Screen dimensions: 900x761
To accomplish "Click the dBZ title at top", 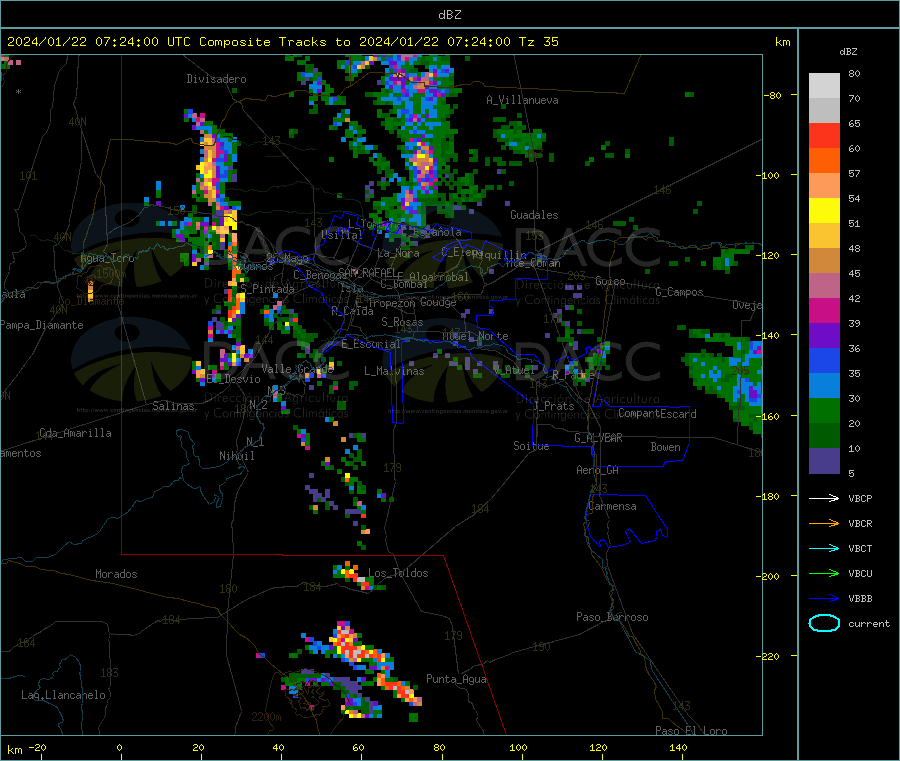I will (449, 15).
